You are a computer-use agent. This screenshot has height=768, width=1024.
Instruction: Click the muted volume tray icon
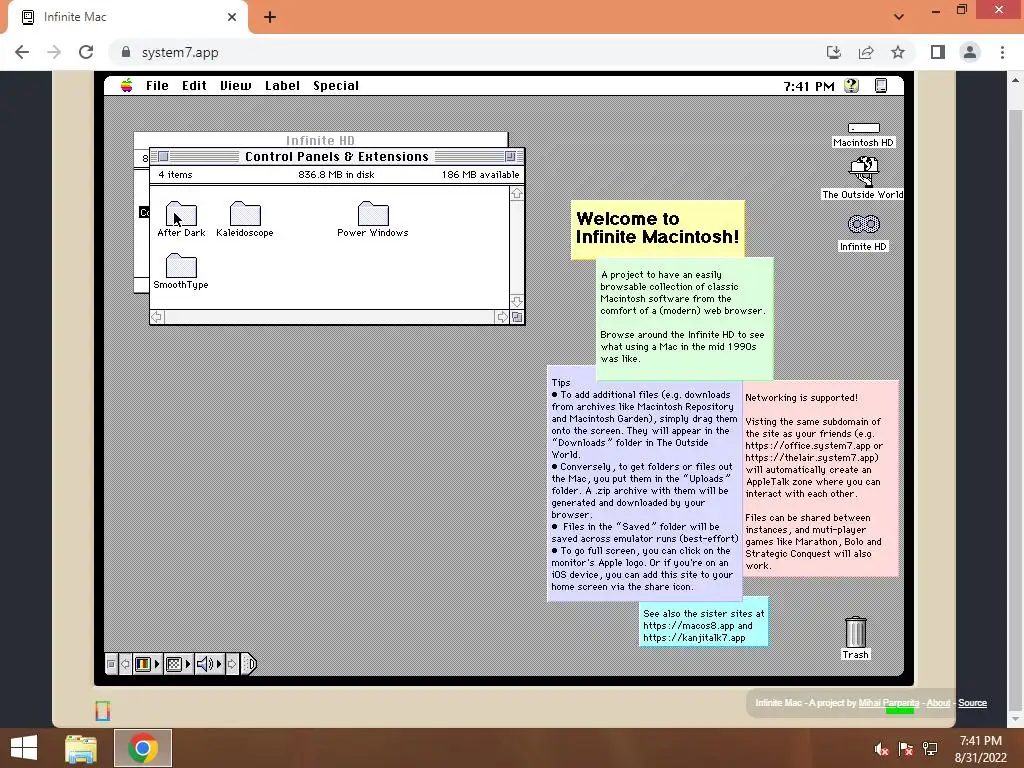(x=882, y=749)
